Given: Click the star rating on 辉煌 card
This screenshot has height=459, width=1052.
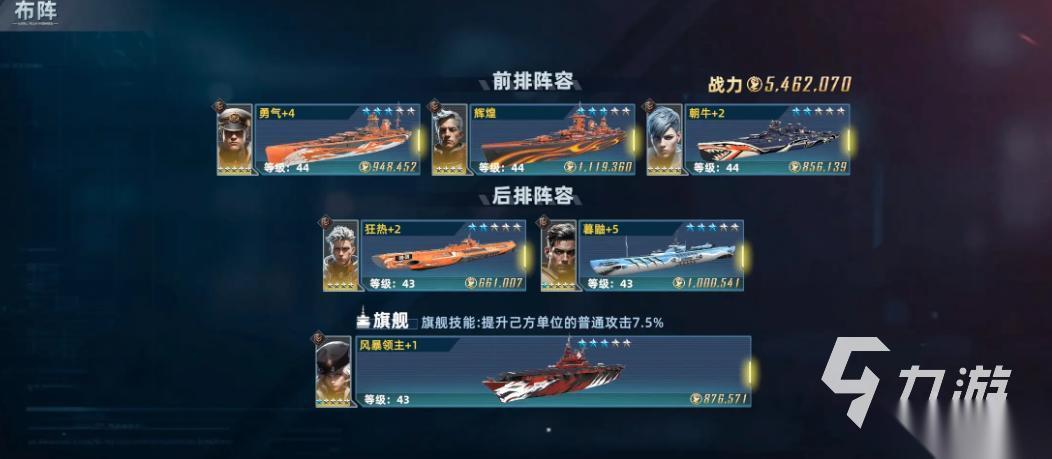Looking at the screenshot, I should pyautogui.click(x=603, y=111).
